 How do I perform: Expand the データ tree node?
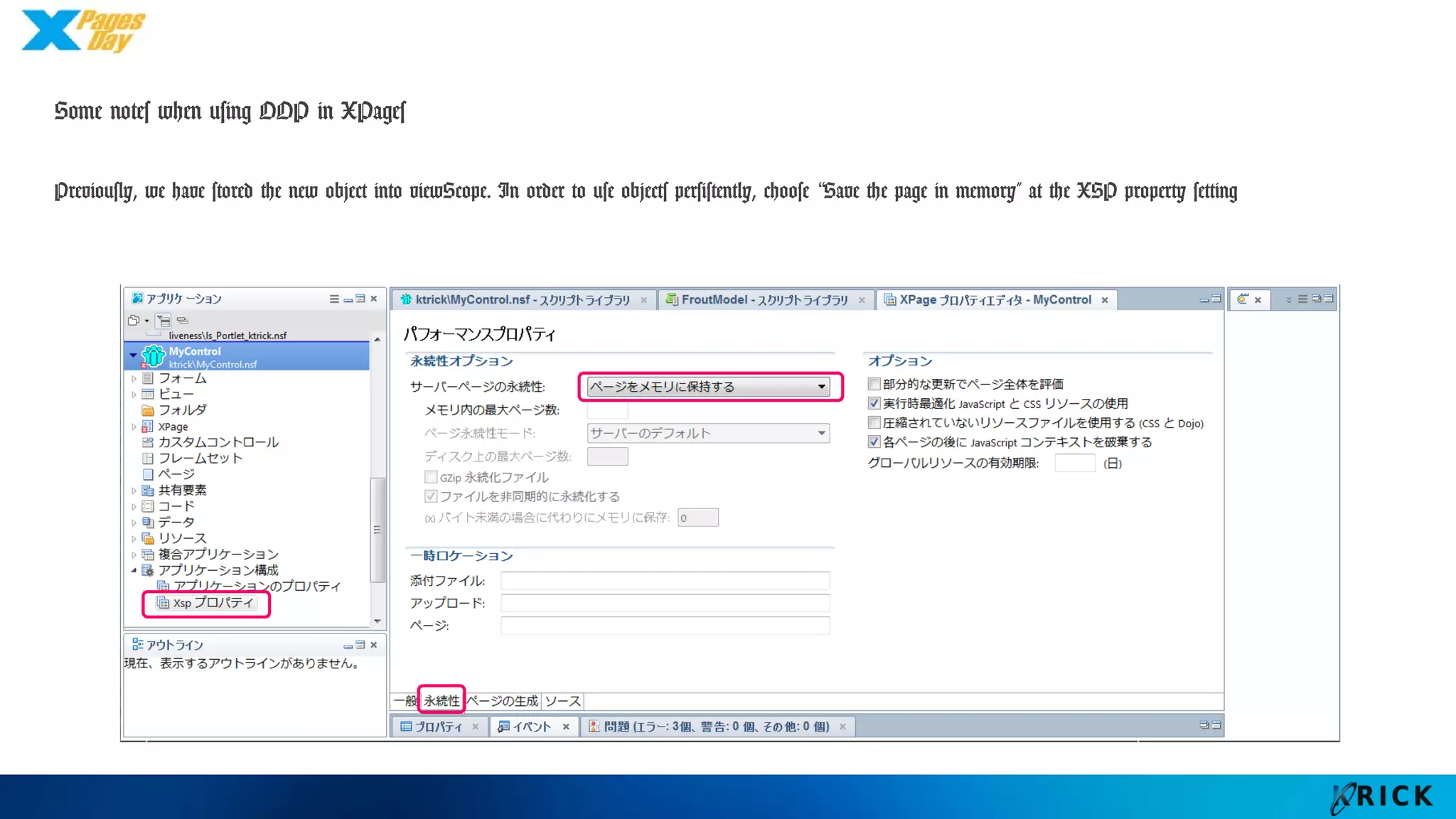click(x=134, y=523)
